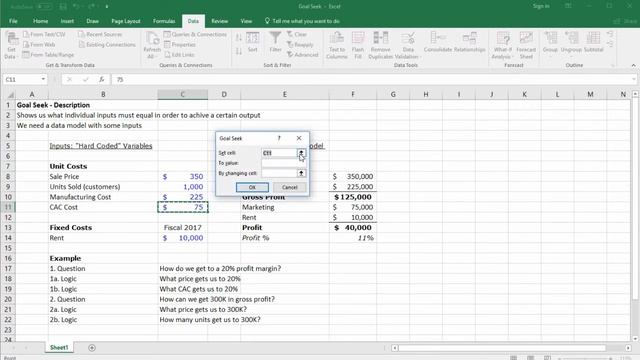Image resolution: width=640 pixels, height=360 pixels.
Task: Select cell with Sale Price 350
Action: pyautogui.click(x=183, y=176)
